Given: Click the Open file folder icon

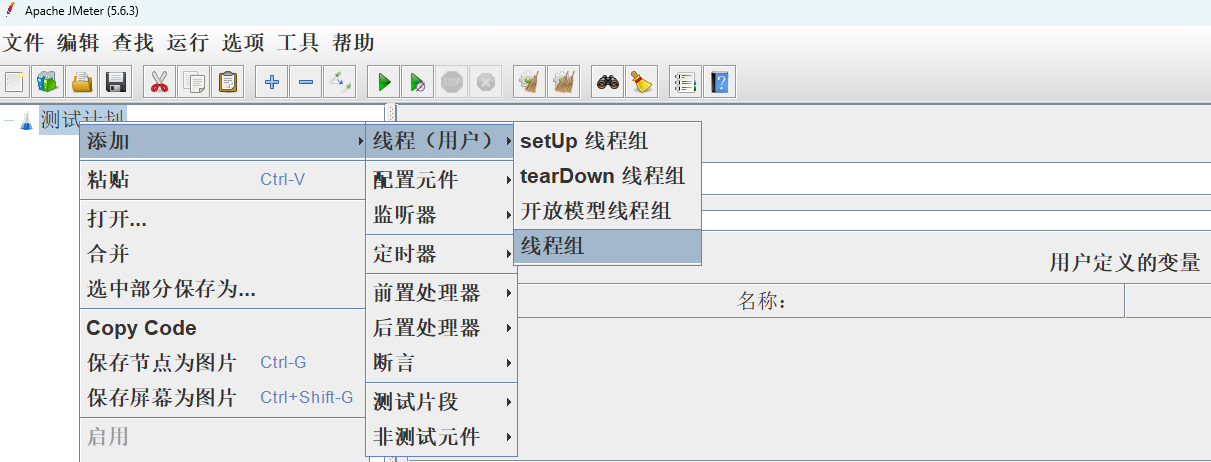Looking at the screenshot, I should (x=82, y=82).
